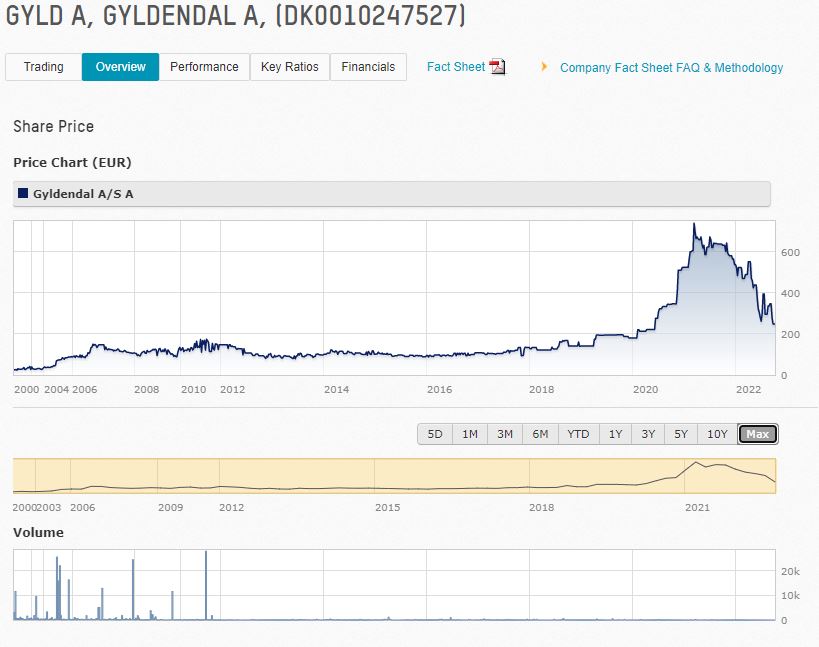
Task: Select the 1M time range
Action: pos(470,434)
